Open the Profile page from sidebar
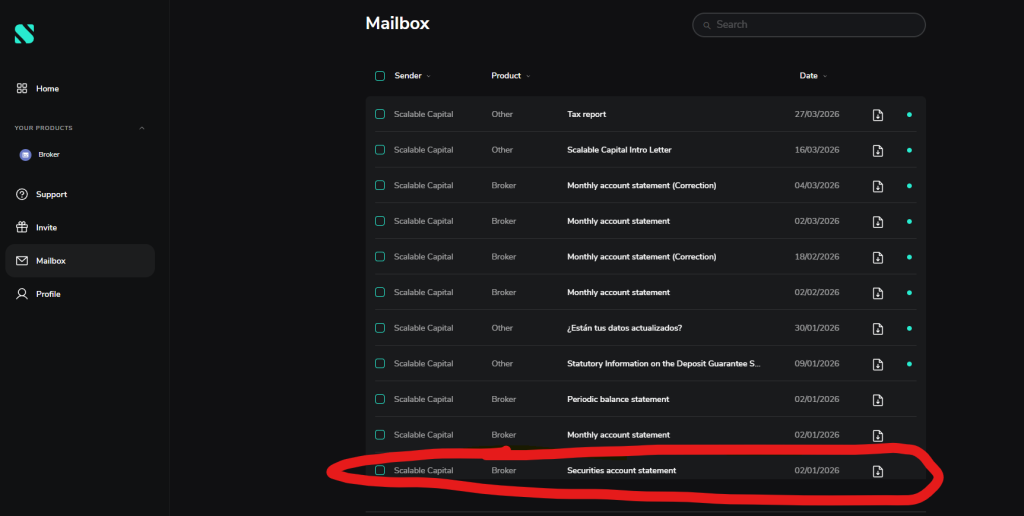The height and width of the screenshot is (516, 1024). tap(47, 294)
